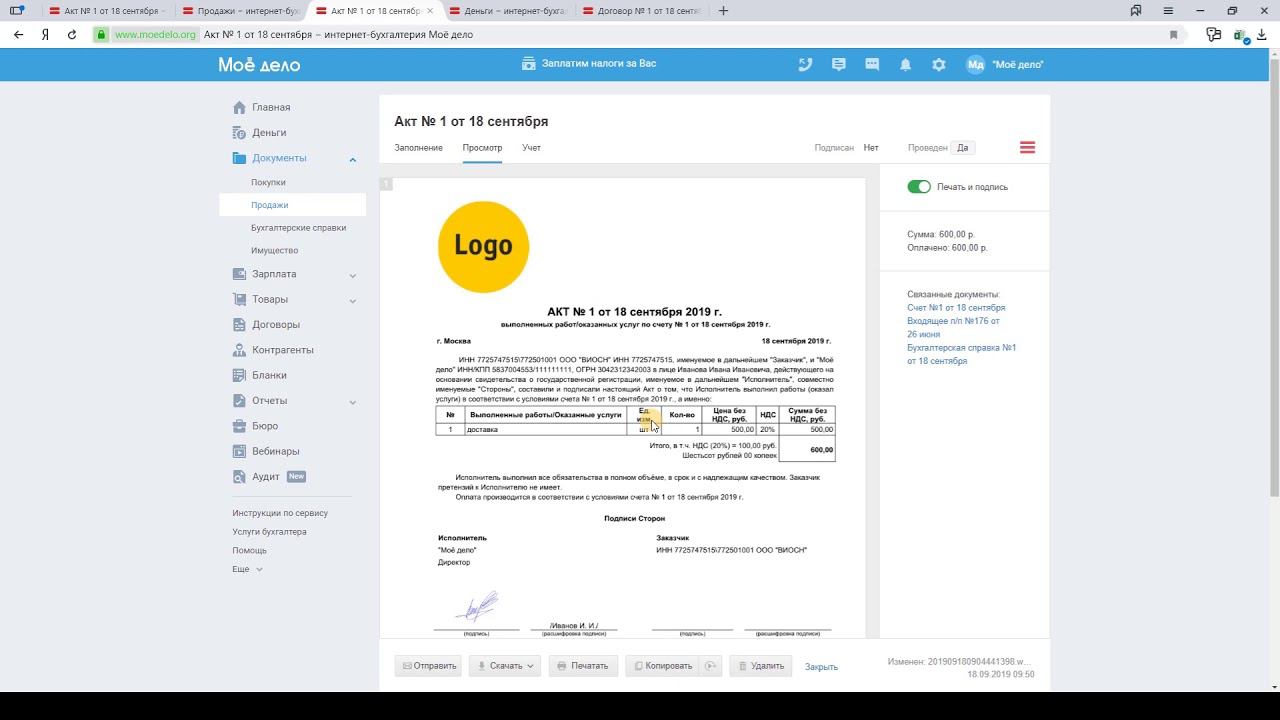Viewport: 1280px width, 720px height.
Task: Open the phone support icon in header
Action: pos(805,64)
